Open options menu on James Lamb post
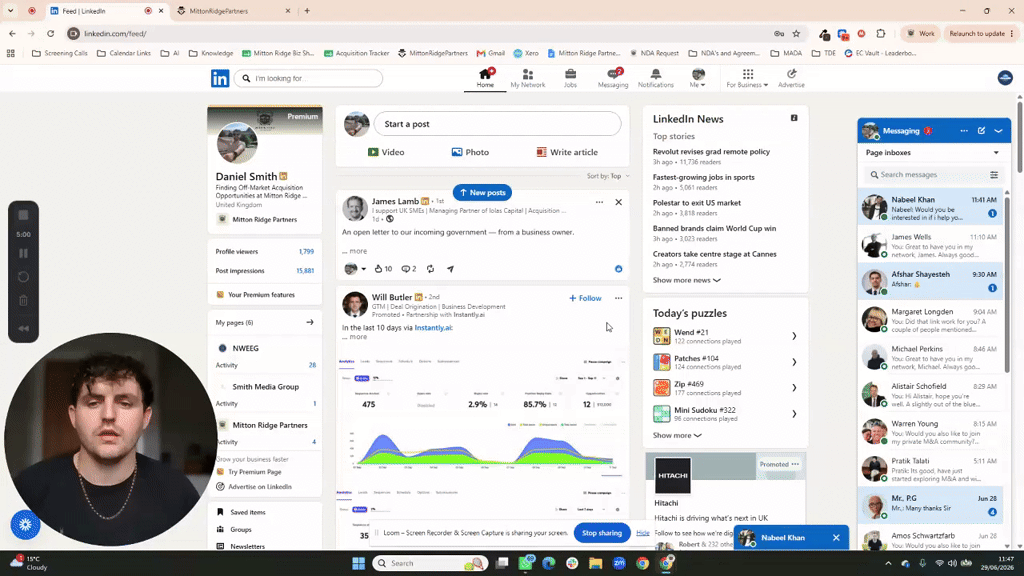Viewport: 1024px width, 576px height. click(600, 202)
